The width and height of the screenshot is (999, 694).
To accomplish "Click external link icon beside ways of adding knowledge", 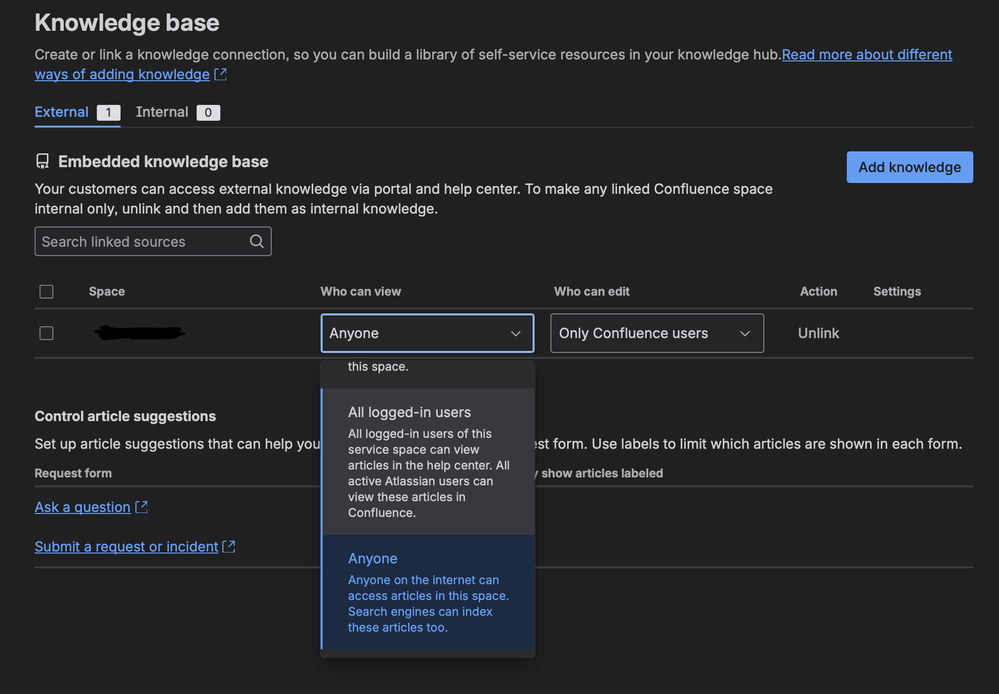I will click(x=221, y=74).
